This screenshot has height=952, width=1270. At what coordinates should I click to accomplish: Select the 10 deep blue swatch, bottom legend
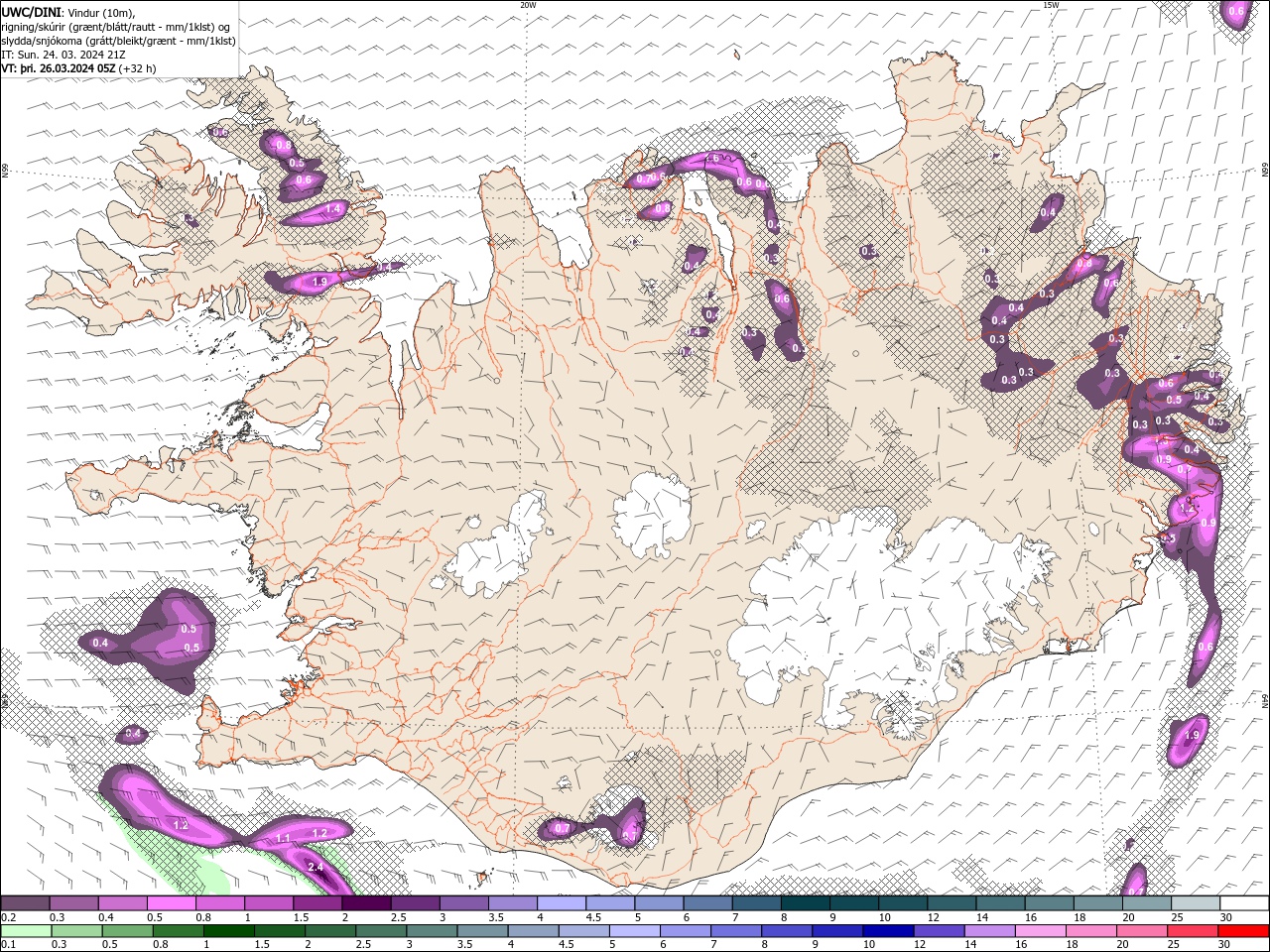pyautogui.click(x=888, y=931)
